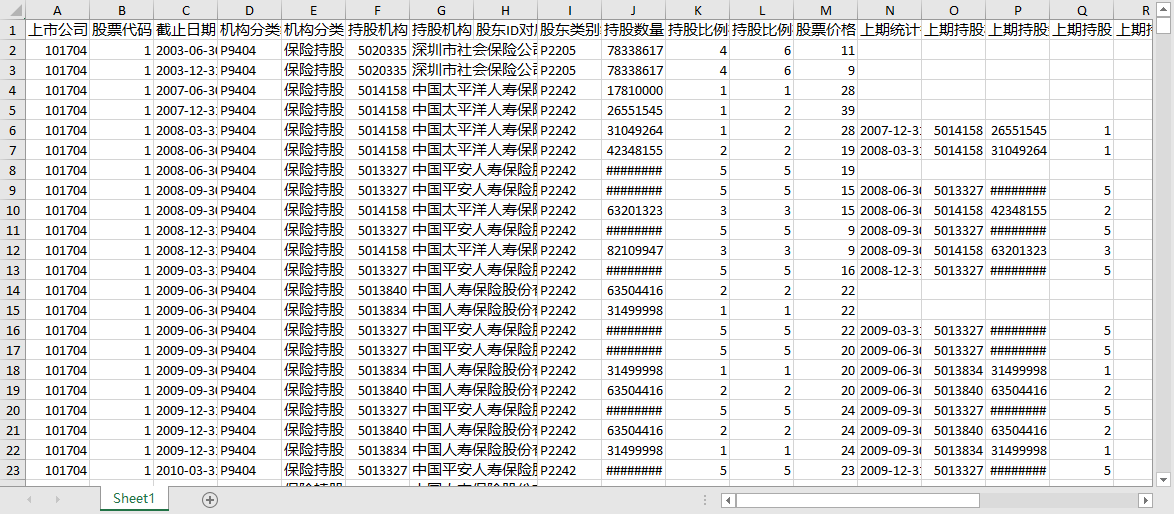This screenshot has width=1174, height=514.
Task: Select header cell '股票代码' in B1
Action: pyautogui.click(x=121, y=30)
